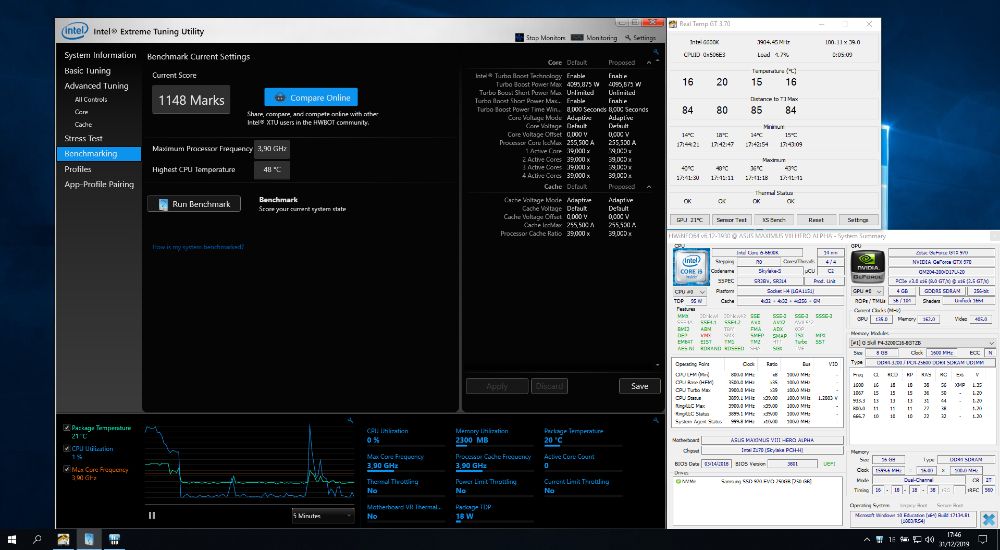Open XTU Settings wrench icon
Viewport: 1000px width, 550px height.
628,38
